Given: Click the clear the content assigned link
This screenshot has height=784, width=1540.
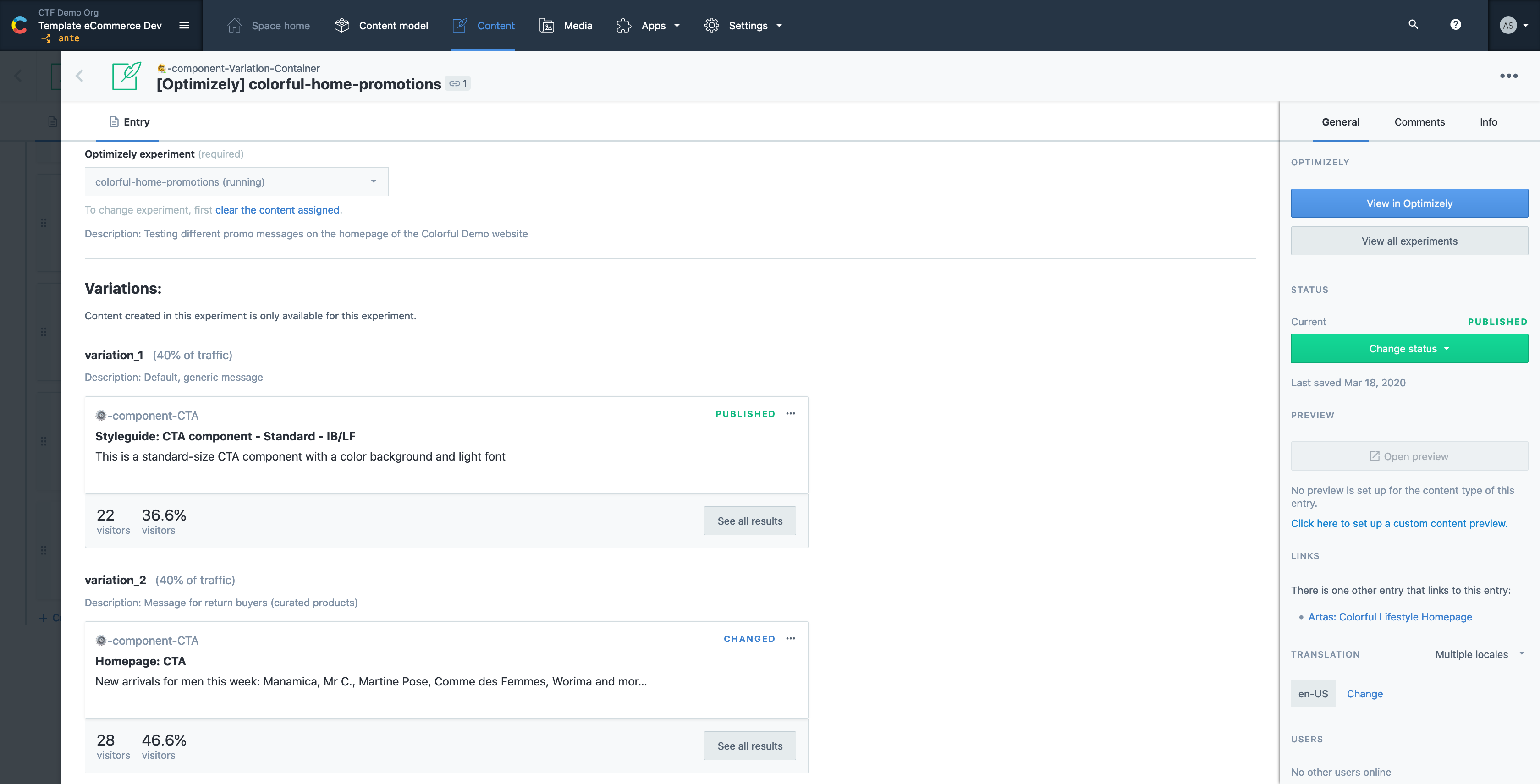Looking at the screenshot, I should 277,210.
